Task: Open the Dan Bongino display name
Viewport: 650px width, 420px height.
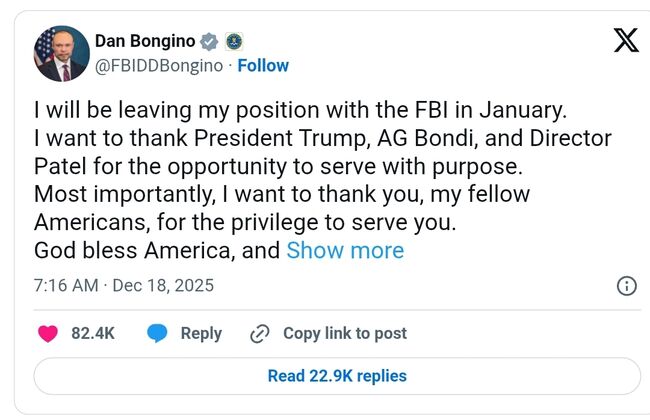Action: pyautogui.click(x=144, y=41)
